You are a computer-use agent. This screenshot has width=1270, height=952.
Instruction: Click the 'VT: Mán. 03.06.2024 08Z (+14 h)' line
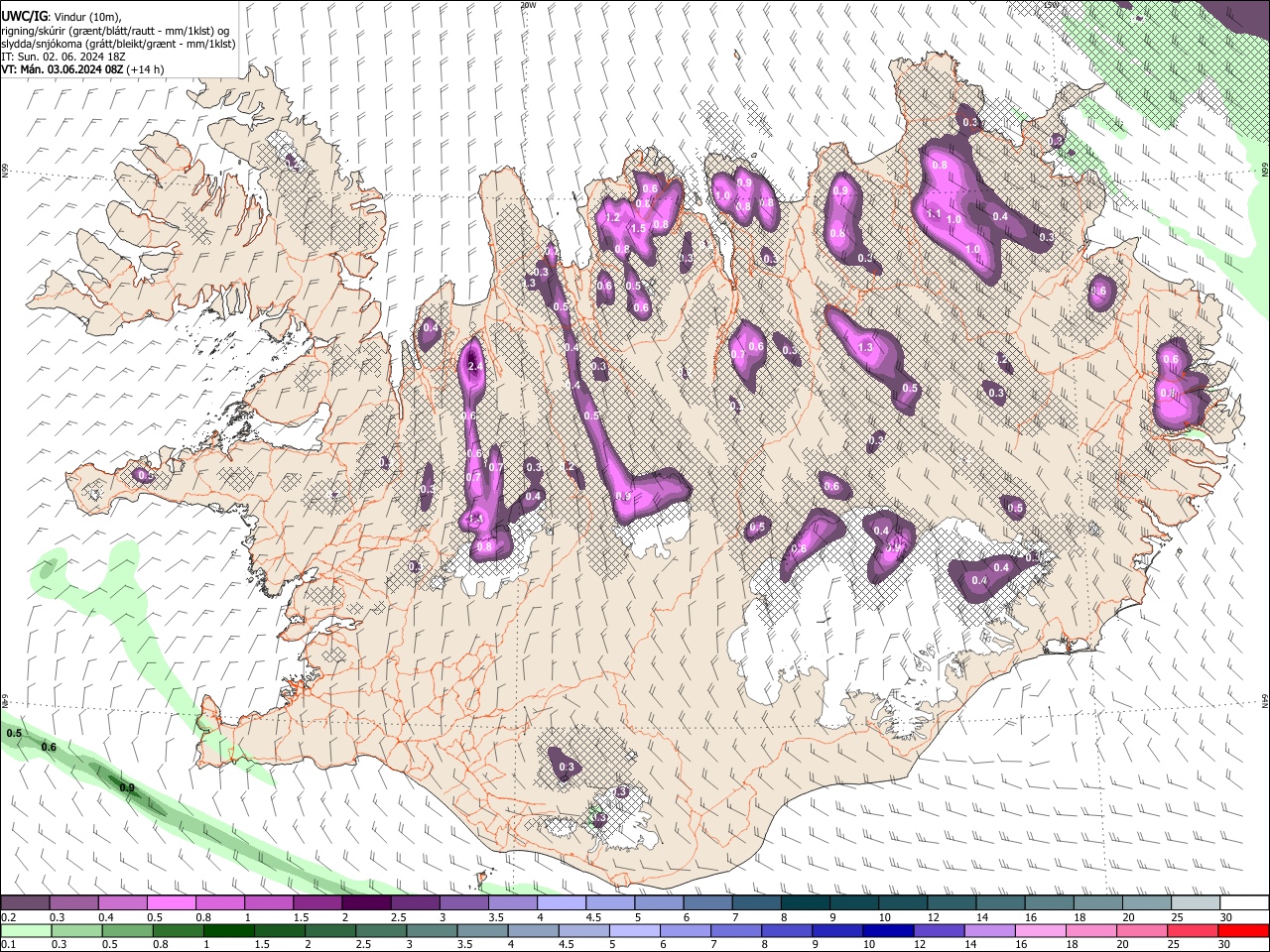click(82, 69)
